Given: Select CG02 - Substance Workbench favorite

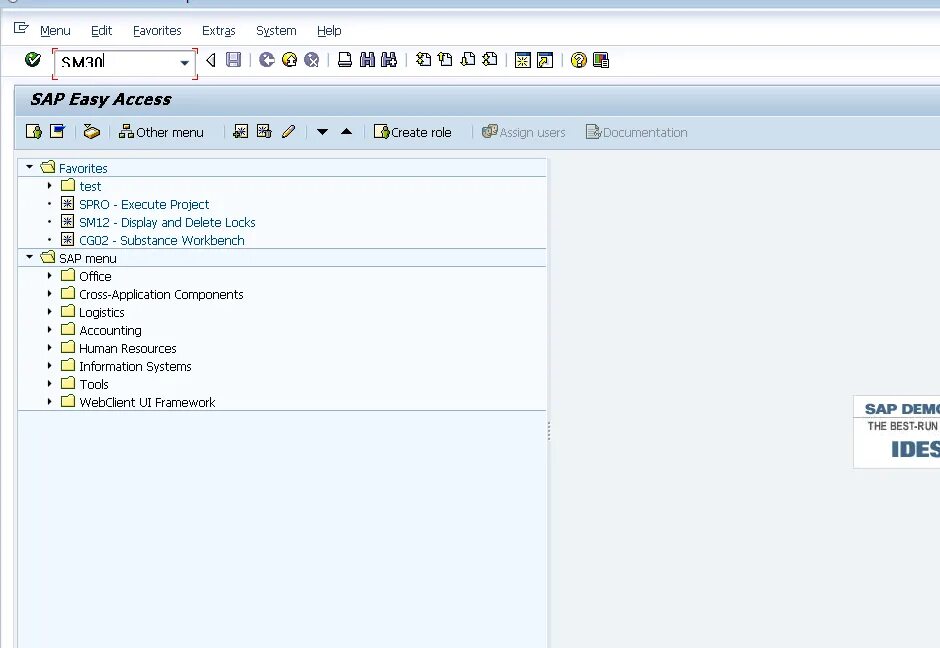Looking at the screenshot, I should click(162, 240).
